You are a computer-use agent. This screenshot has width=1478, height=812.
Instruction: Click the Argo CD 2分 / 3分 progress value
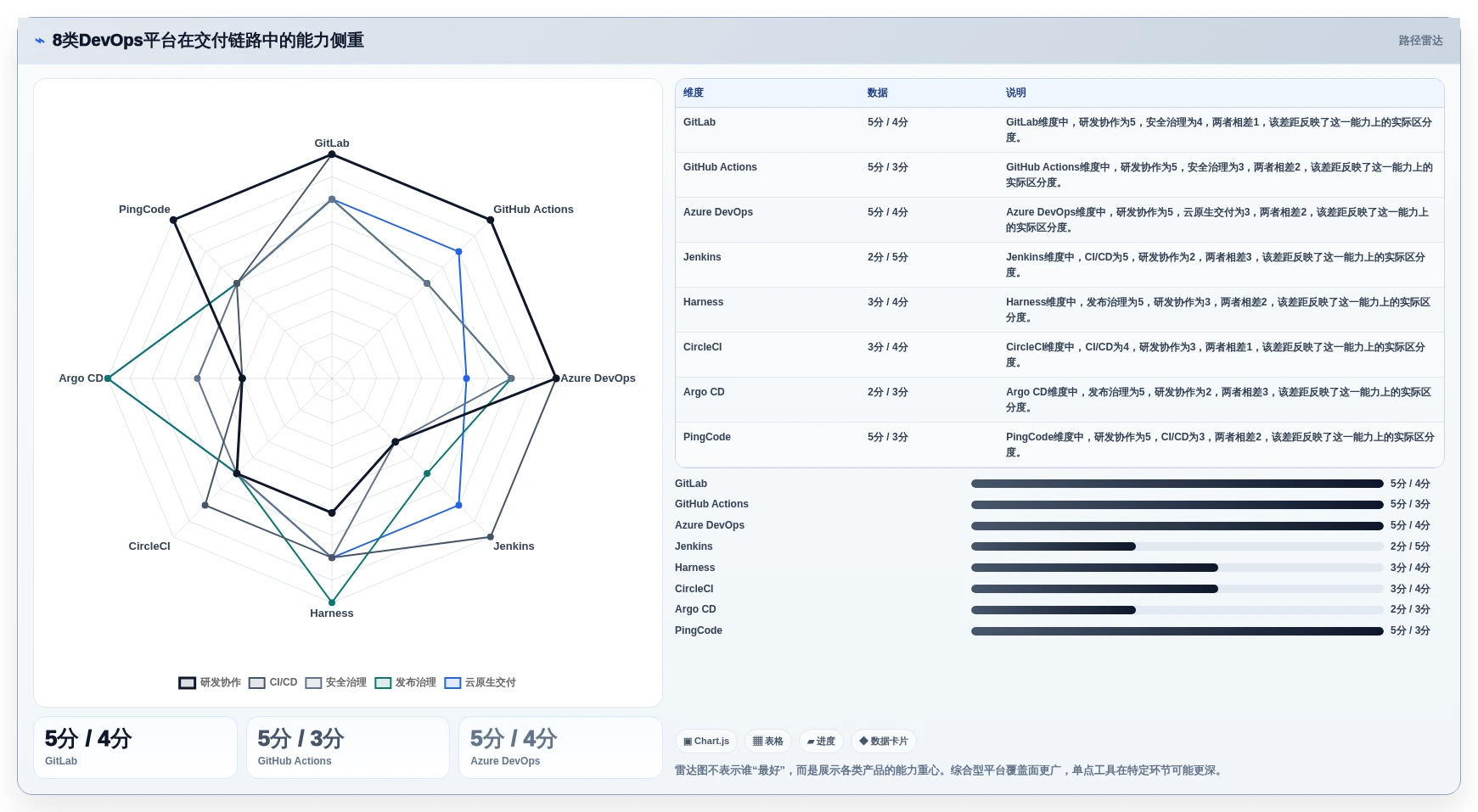tap(1410, 610)
